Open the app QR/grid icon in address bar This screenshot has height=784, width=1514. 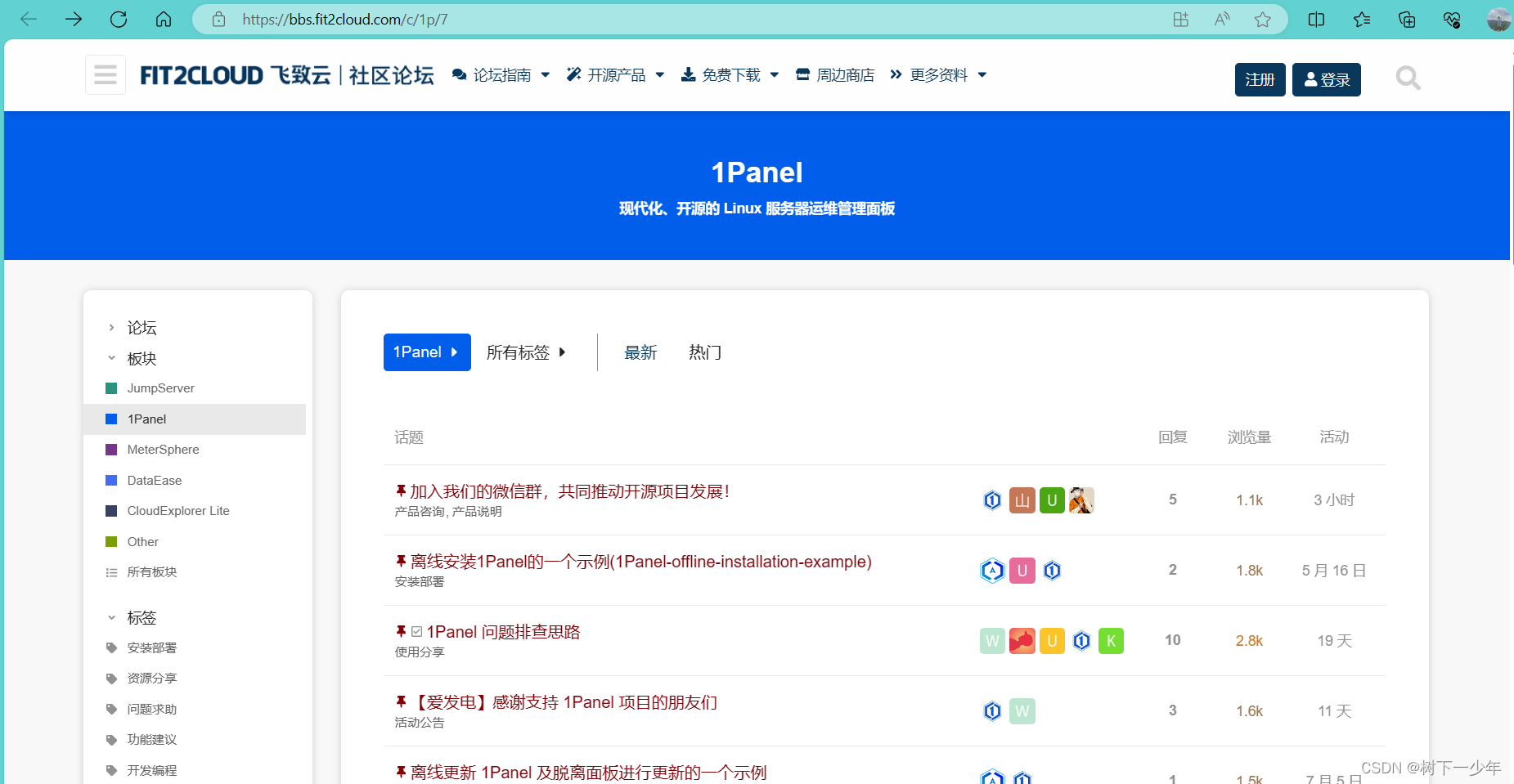click(x=1180, y=20)
